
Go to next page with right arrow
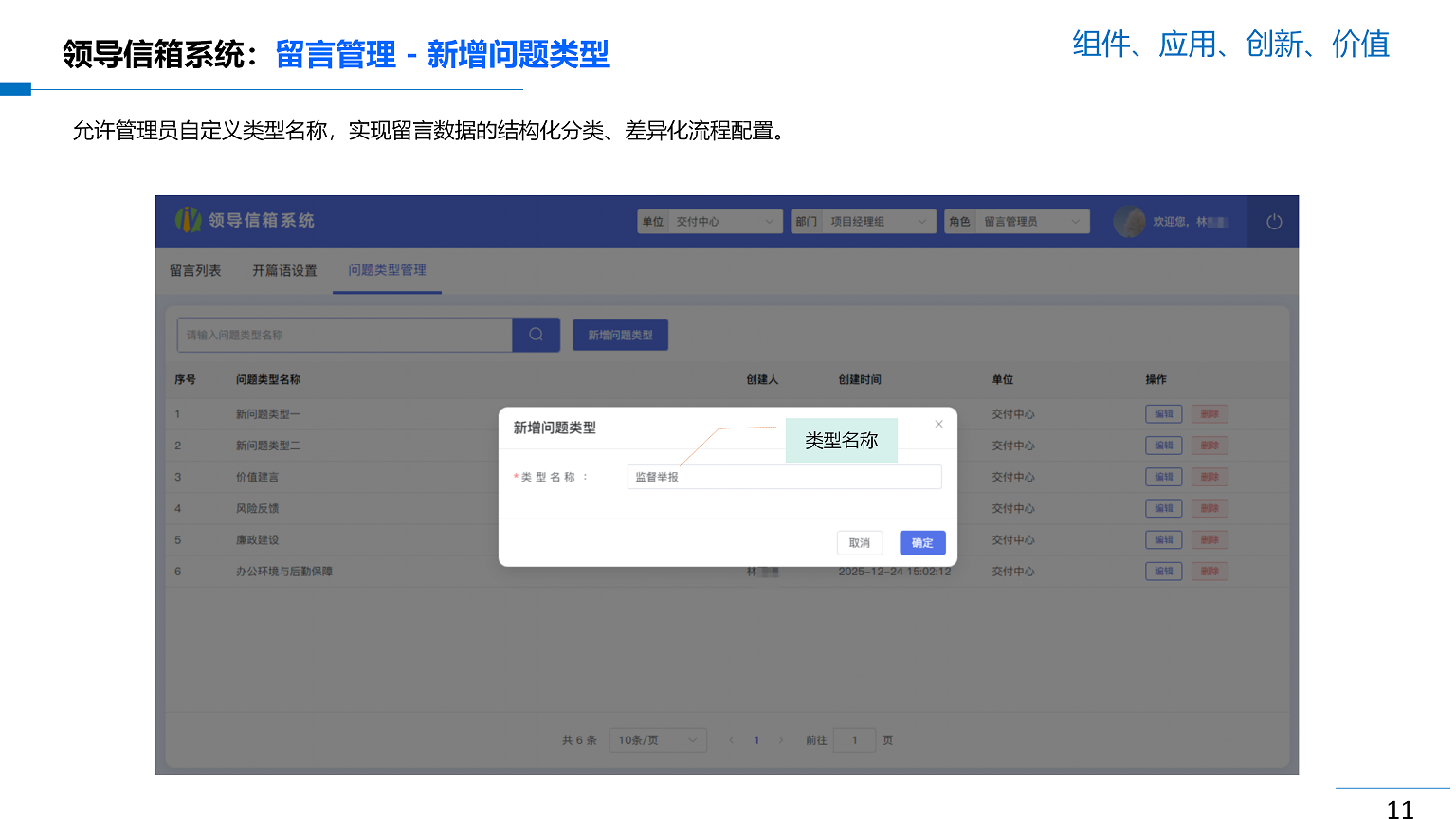781,740
